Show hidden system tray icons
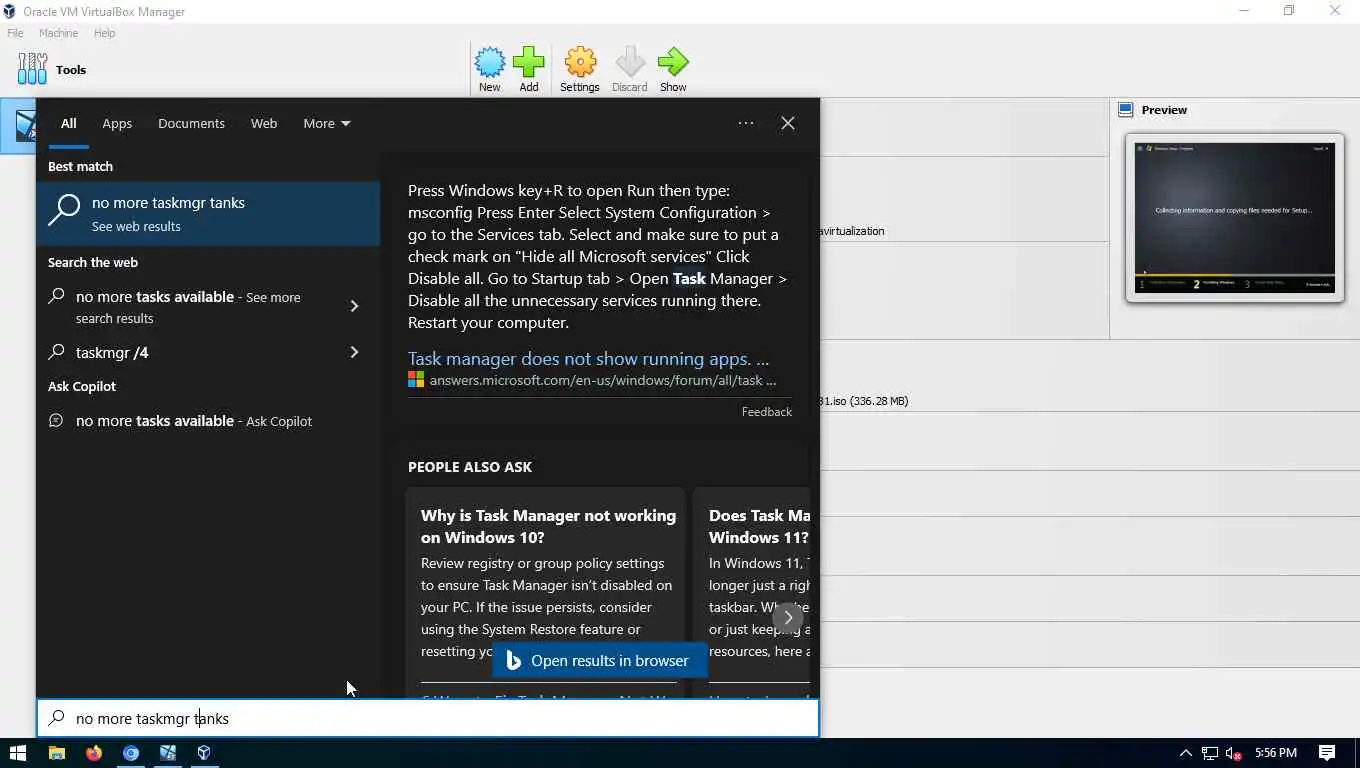Image resolution: width=1360 pixels, height=768 pixels. 1186,753
